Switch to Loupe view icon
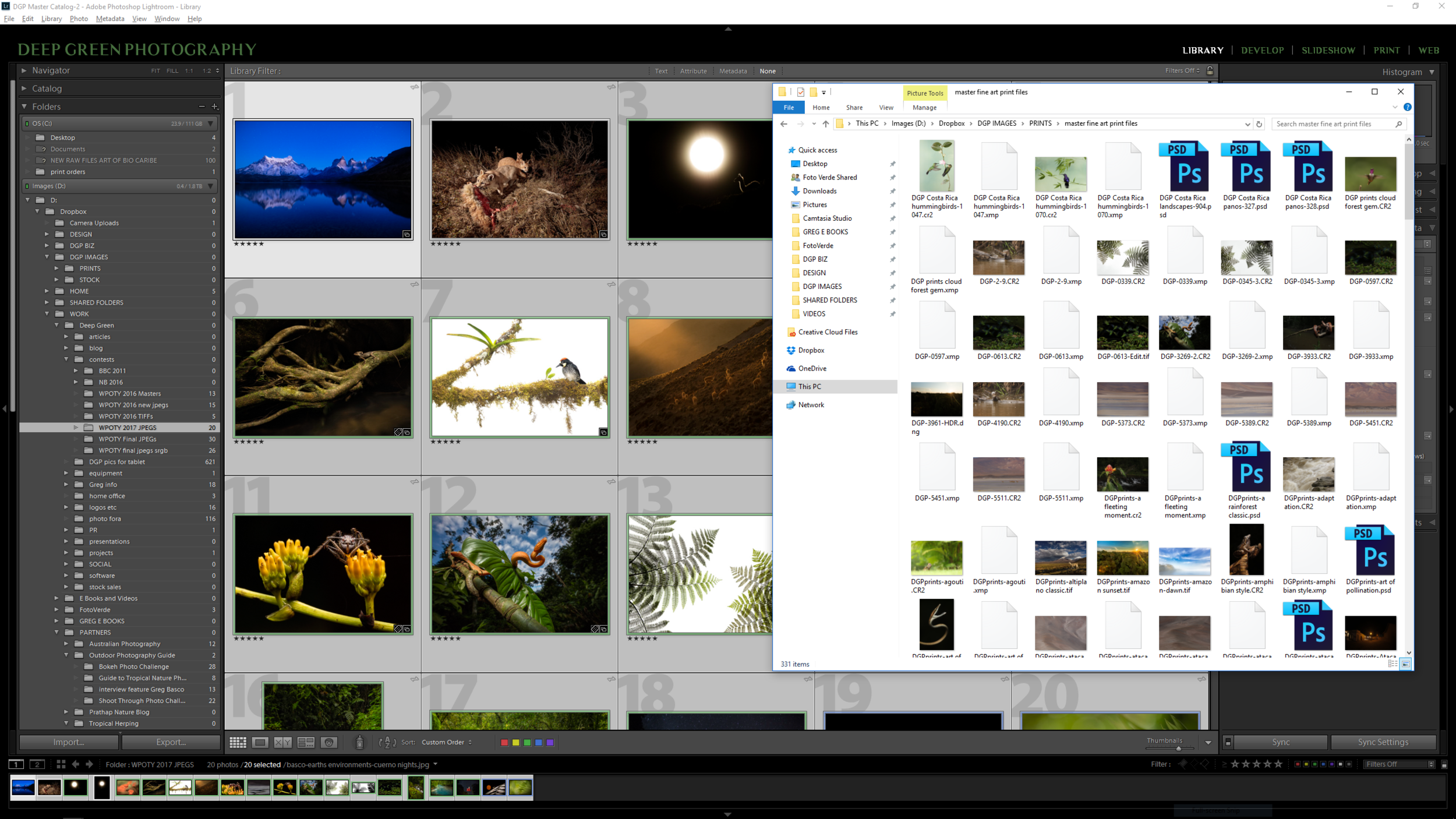Image resolution: width=1456 pixels, height=819 pixels. click(x=260, y=742)
